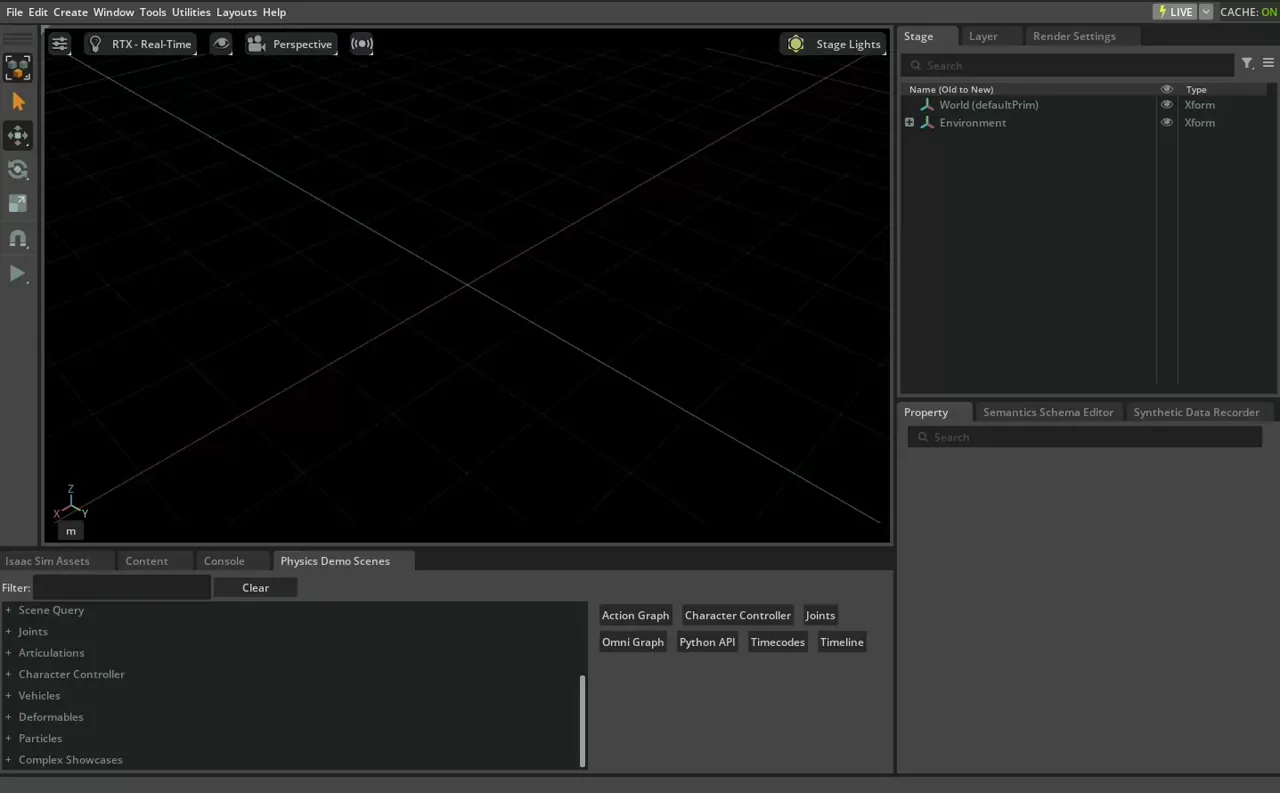Click the Stage panel filter funnel icon
This screenshot has width=1280, height=793.
(x=1247, y=64)
